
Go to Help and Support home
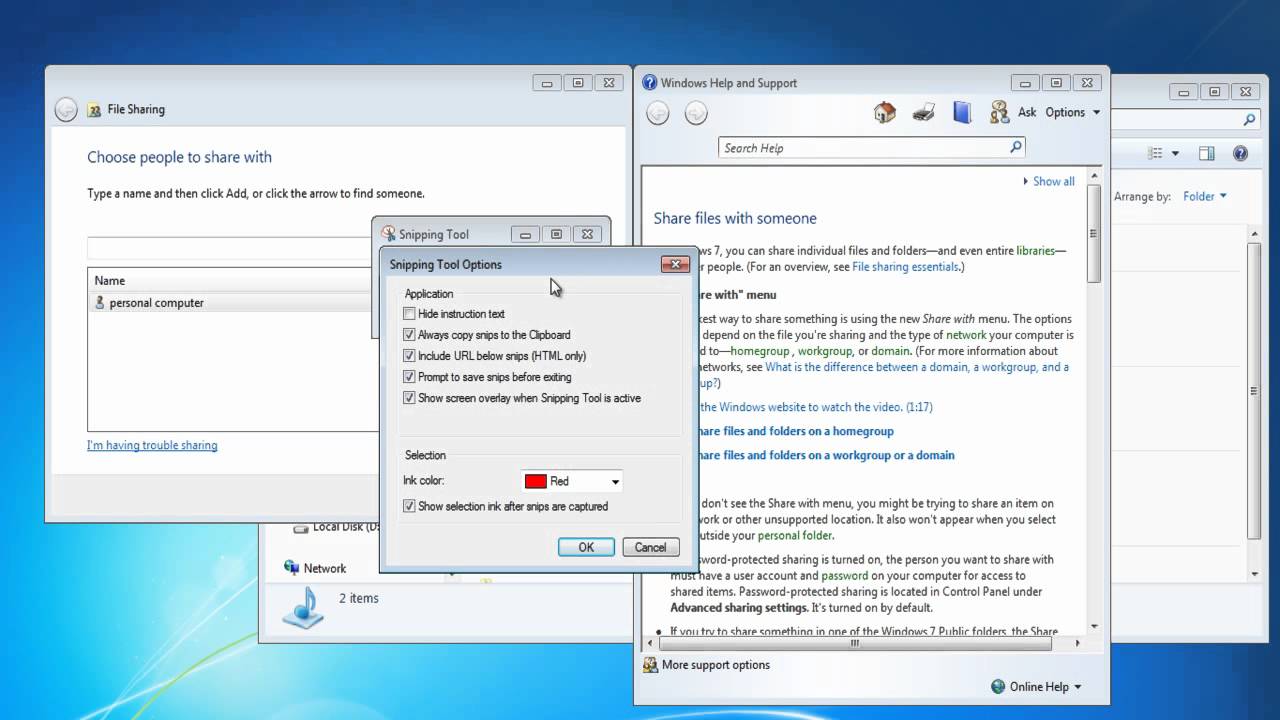(885, 113)
